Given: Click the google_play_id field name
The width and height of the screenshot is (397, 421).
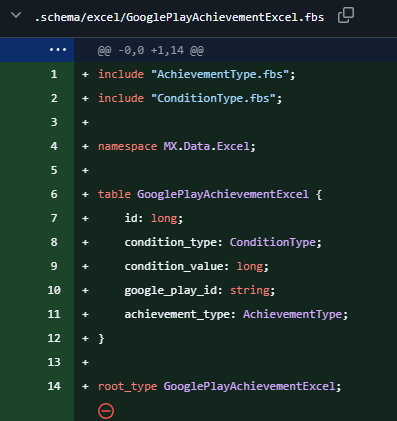Looking at the screenshot, I should pyautogui.click(x=170, y=290).
